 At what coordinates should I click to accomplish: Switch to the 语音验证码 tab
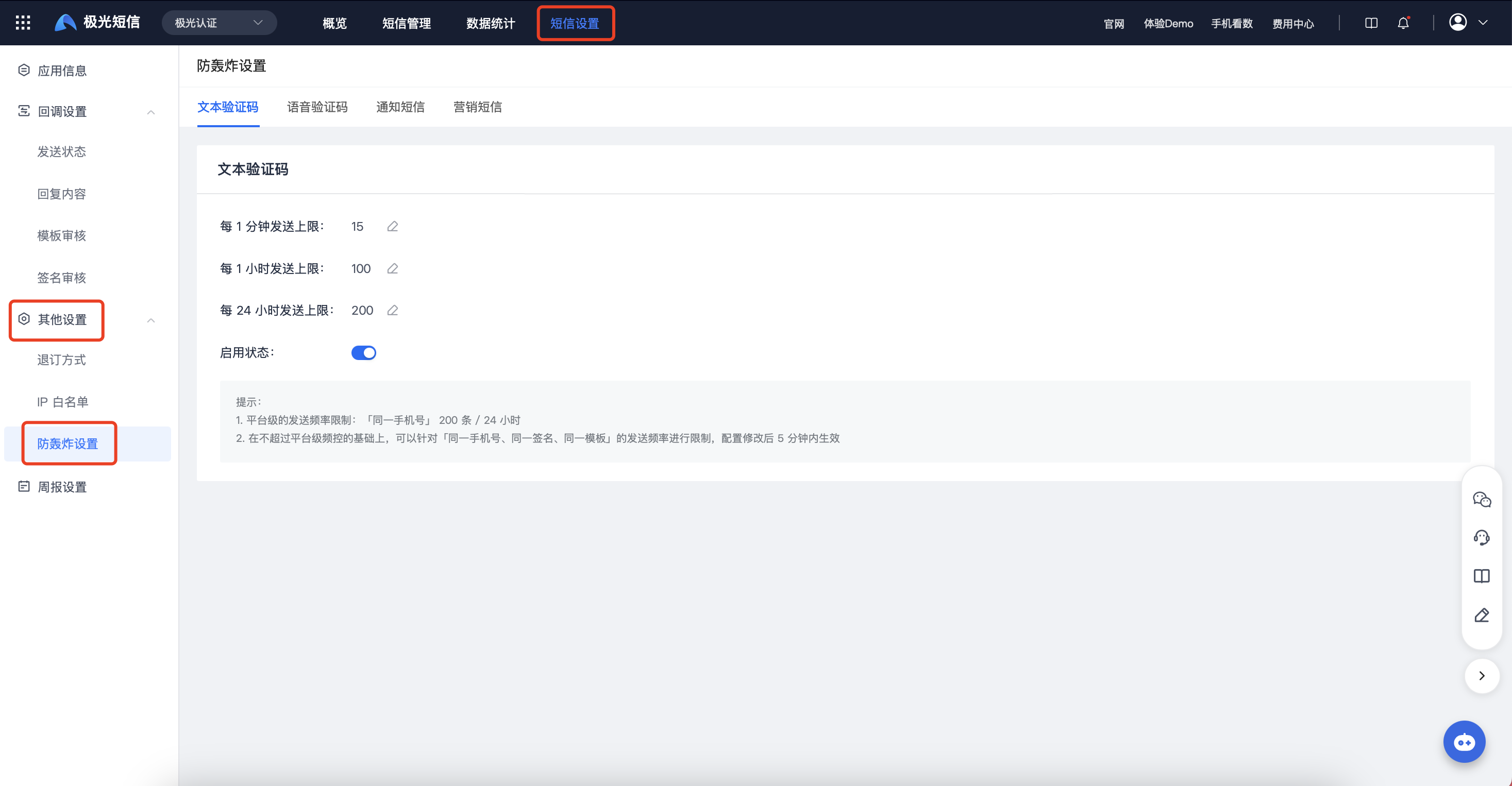[317, 107]
